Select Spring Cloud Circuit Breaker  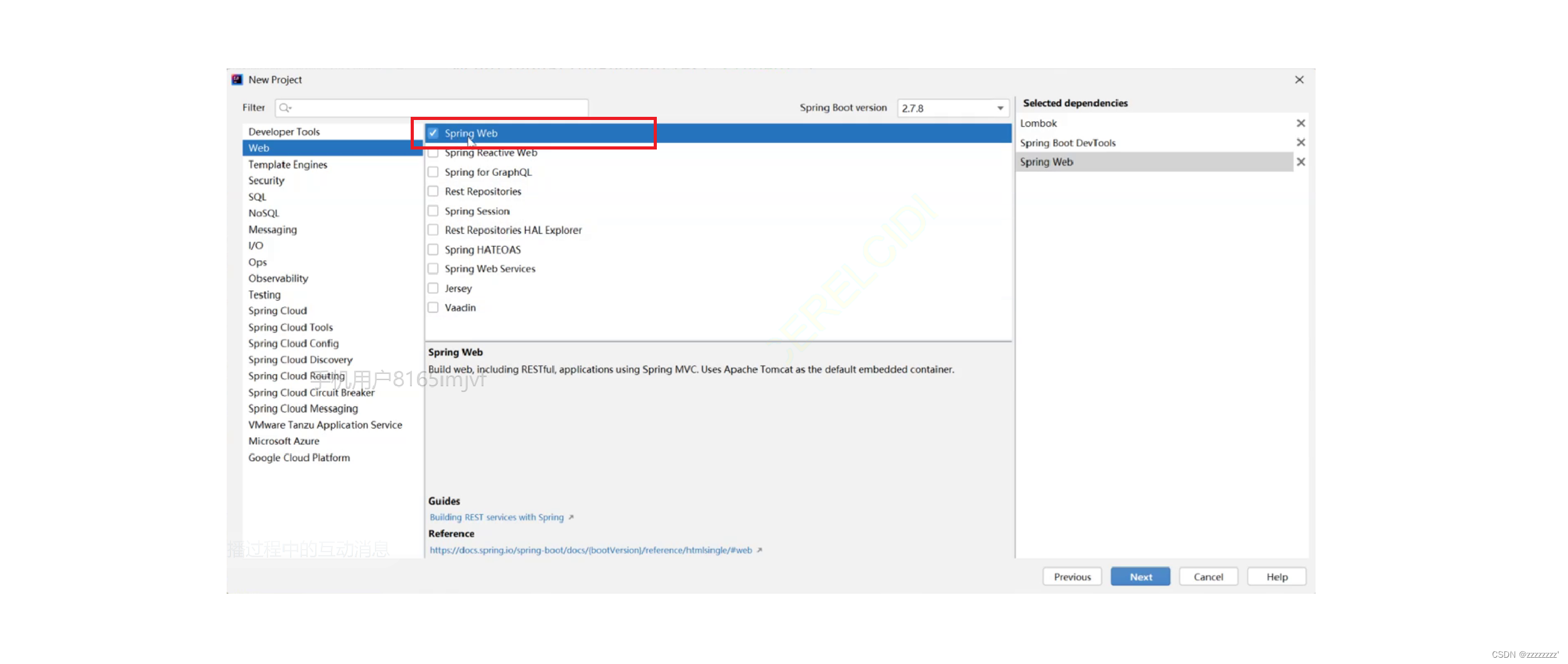click(x=332, y=393)
